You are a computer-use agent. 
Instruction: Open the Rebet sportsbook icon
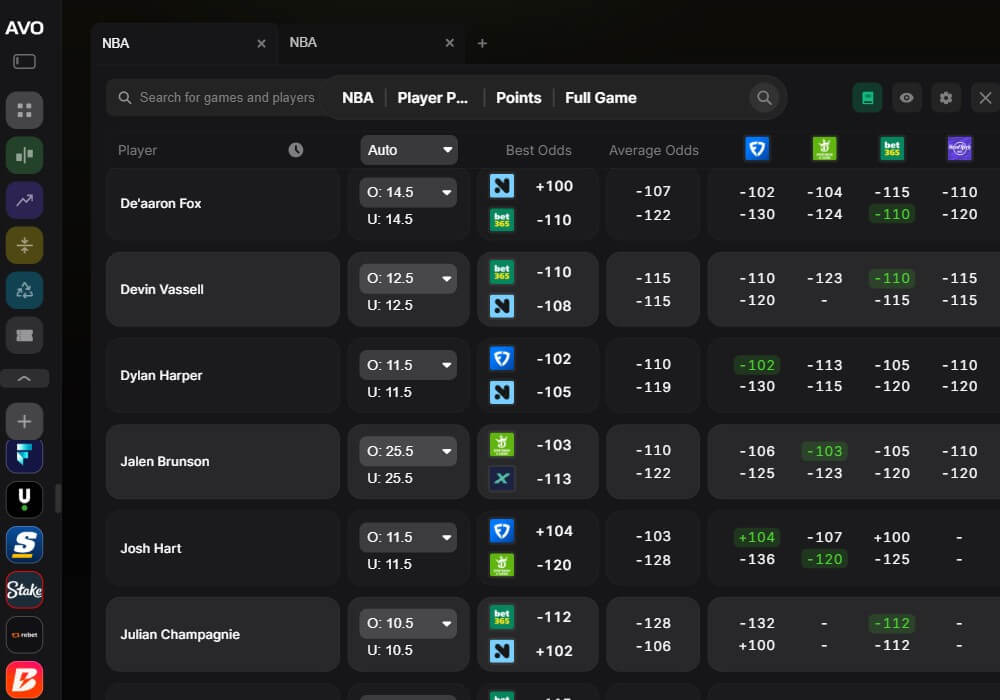(x=24, y=634)
